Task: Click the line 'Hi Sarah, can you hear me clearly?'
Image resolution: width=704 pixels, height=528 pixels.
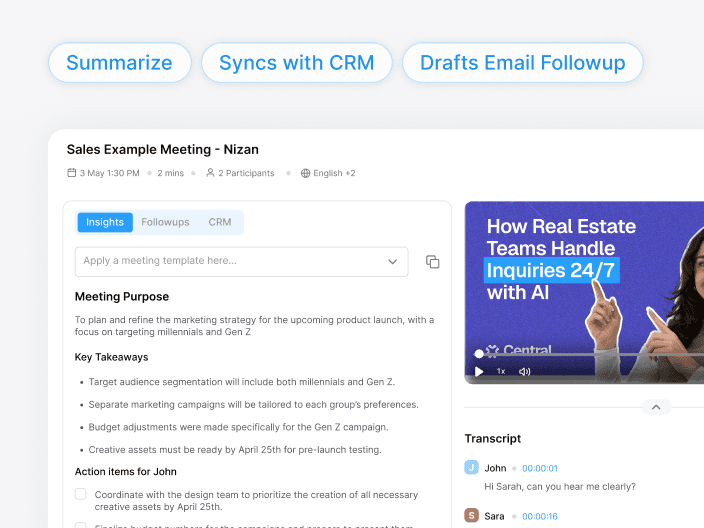Action: (560, 487)
